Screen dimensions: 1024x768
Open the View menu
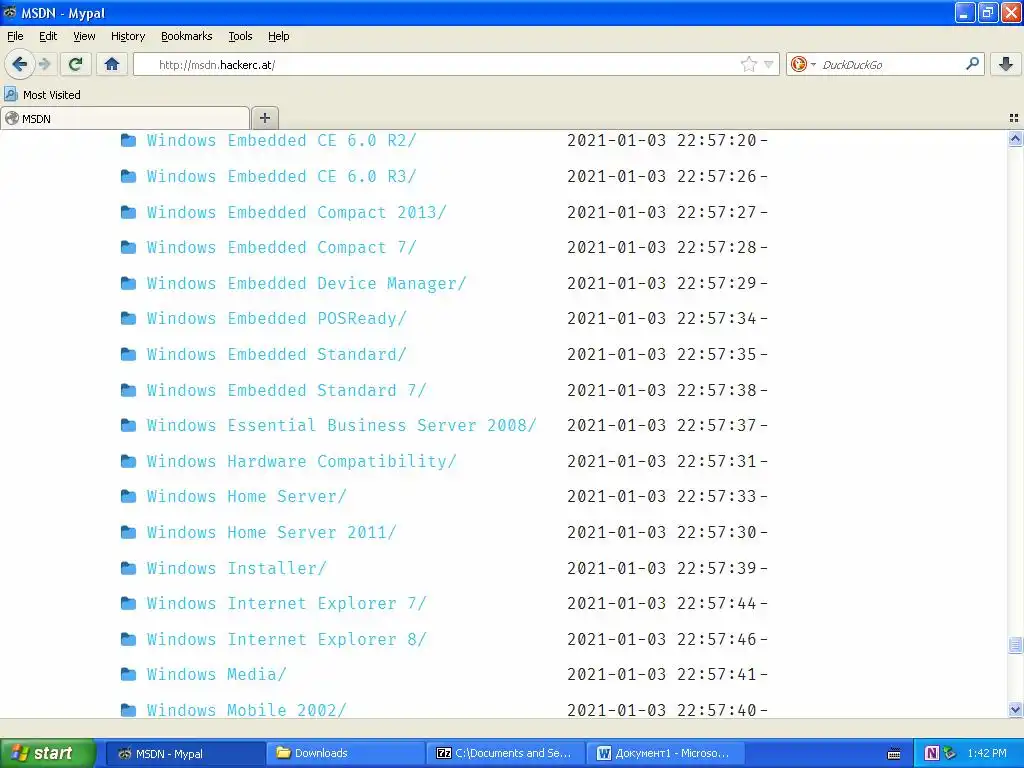(x=84, y=36)
